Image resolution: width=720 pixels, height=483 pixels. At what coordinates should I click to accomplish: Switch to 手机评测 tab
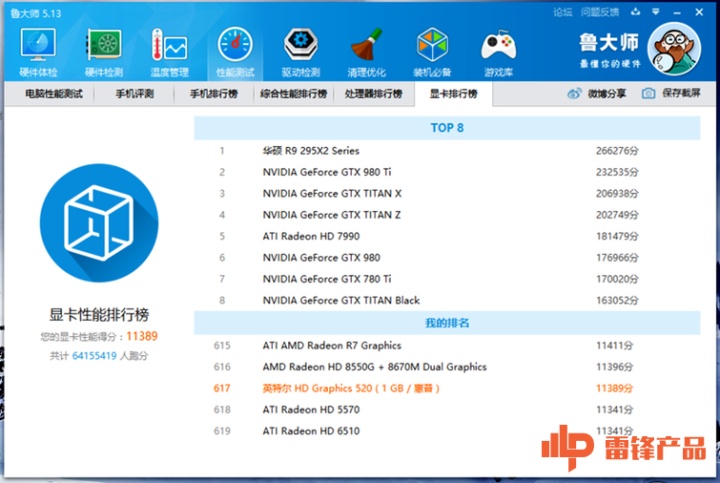point(134,94)
